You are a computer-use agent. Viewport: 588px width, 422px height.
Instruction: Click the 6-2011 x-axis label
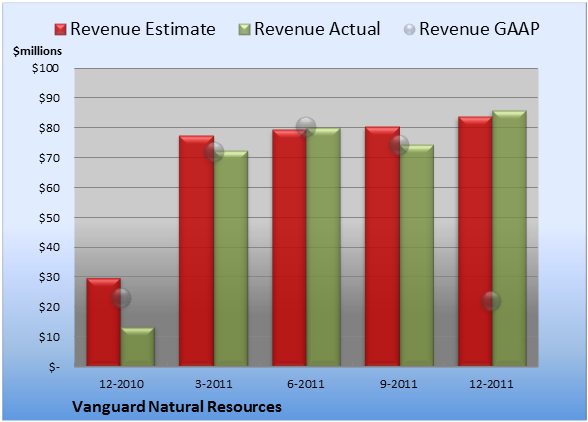(306, 384)
